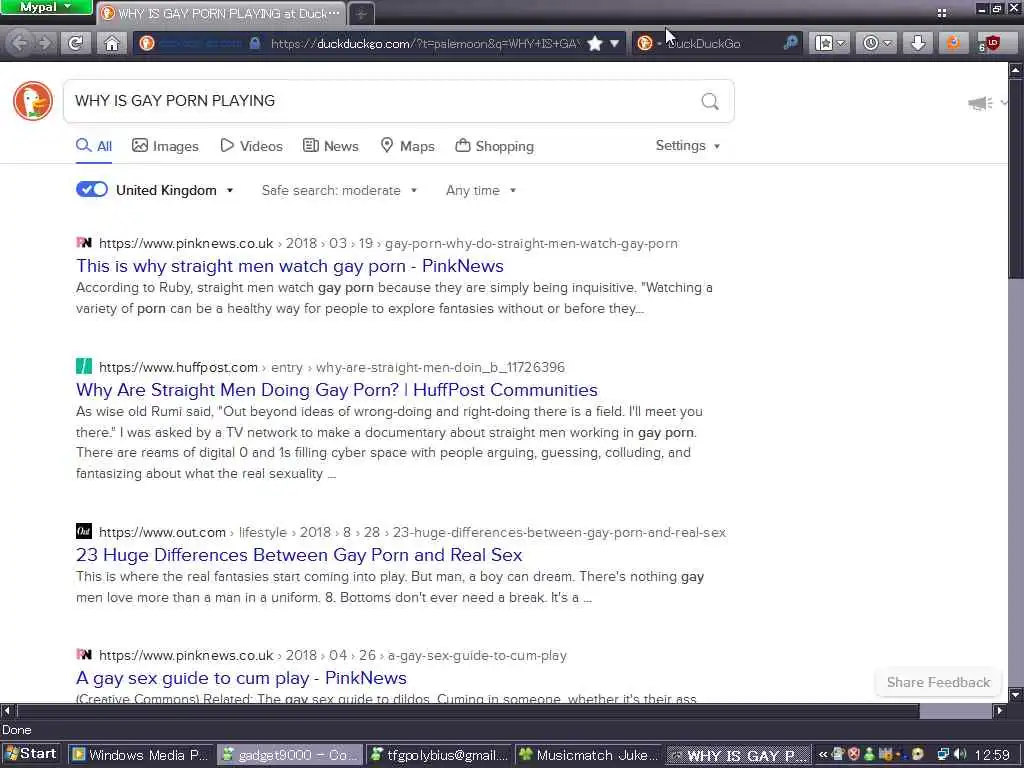Switch to the Shopping tab
This screenshot has width=1024, height=768.
point(495,146)
